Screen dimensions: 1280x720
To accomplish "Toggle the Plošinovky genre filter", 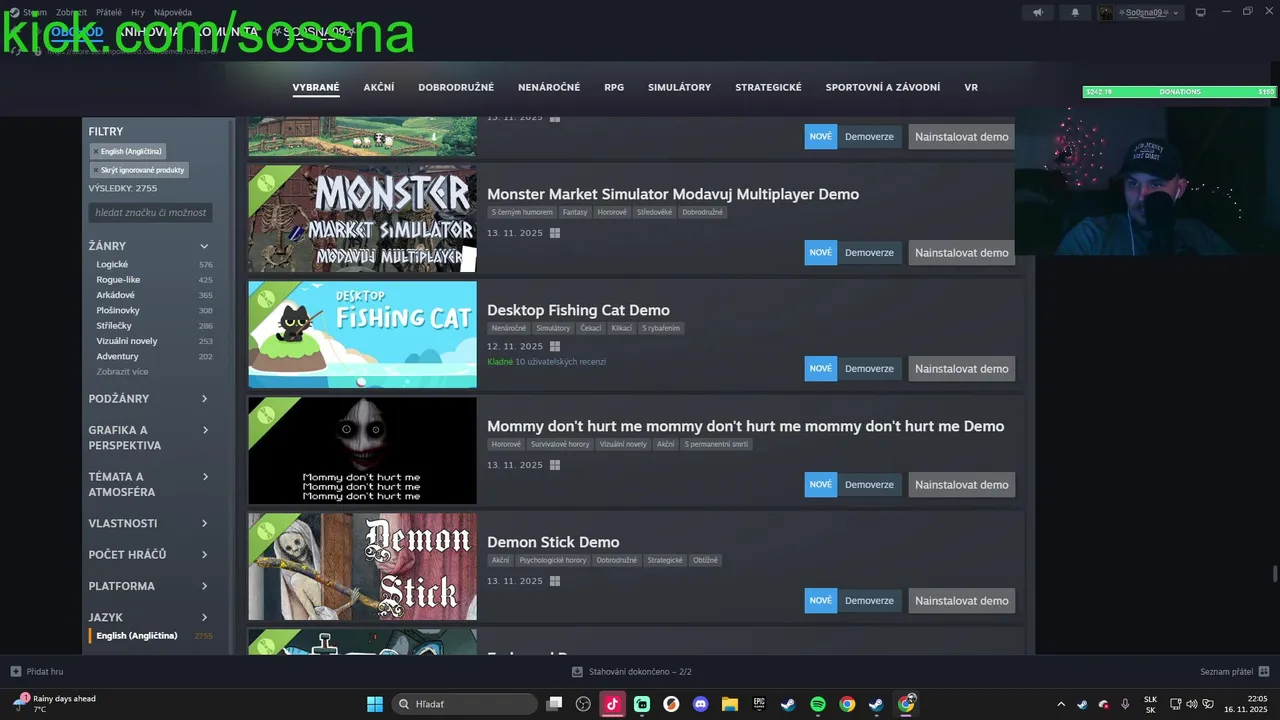I will click(152, 311).
